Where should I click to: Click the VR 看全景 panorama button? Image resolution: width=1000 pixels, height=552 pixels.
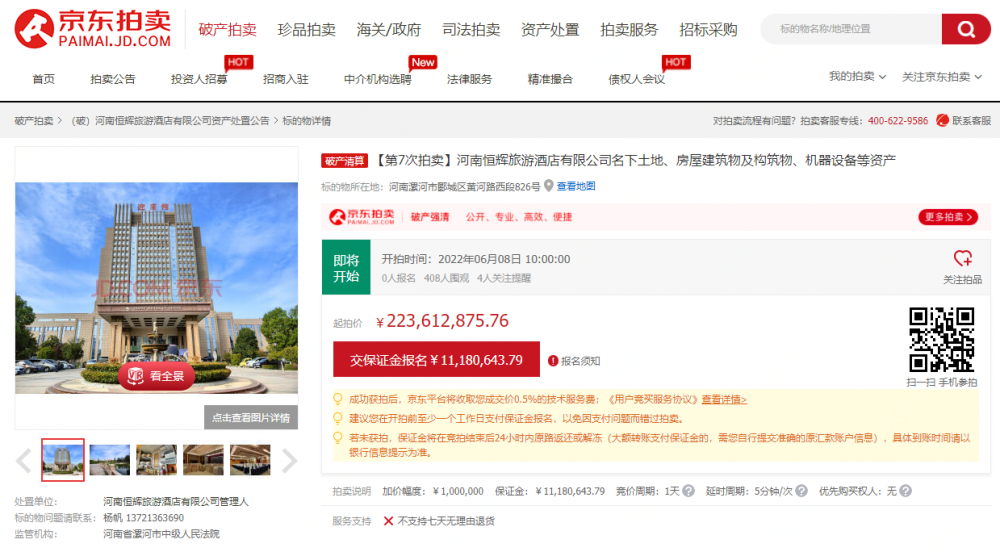156,376
